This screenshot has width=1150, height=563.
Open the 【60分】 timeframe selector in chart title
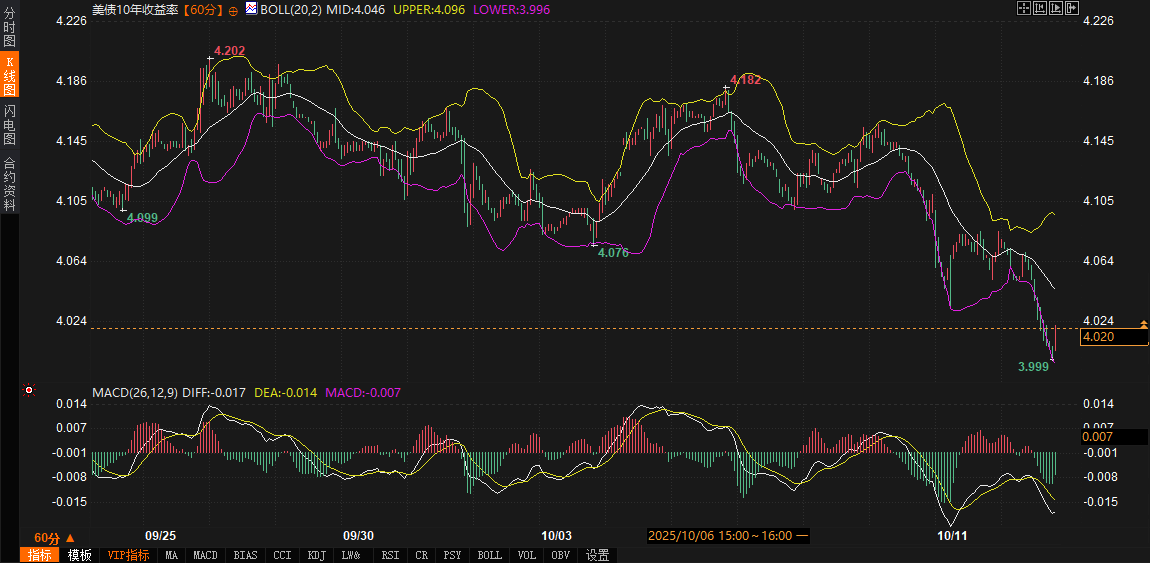tap(204, 9)
